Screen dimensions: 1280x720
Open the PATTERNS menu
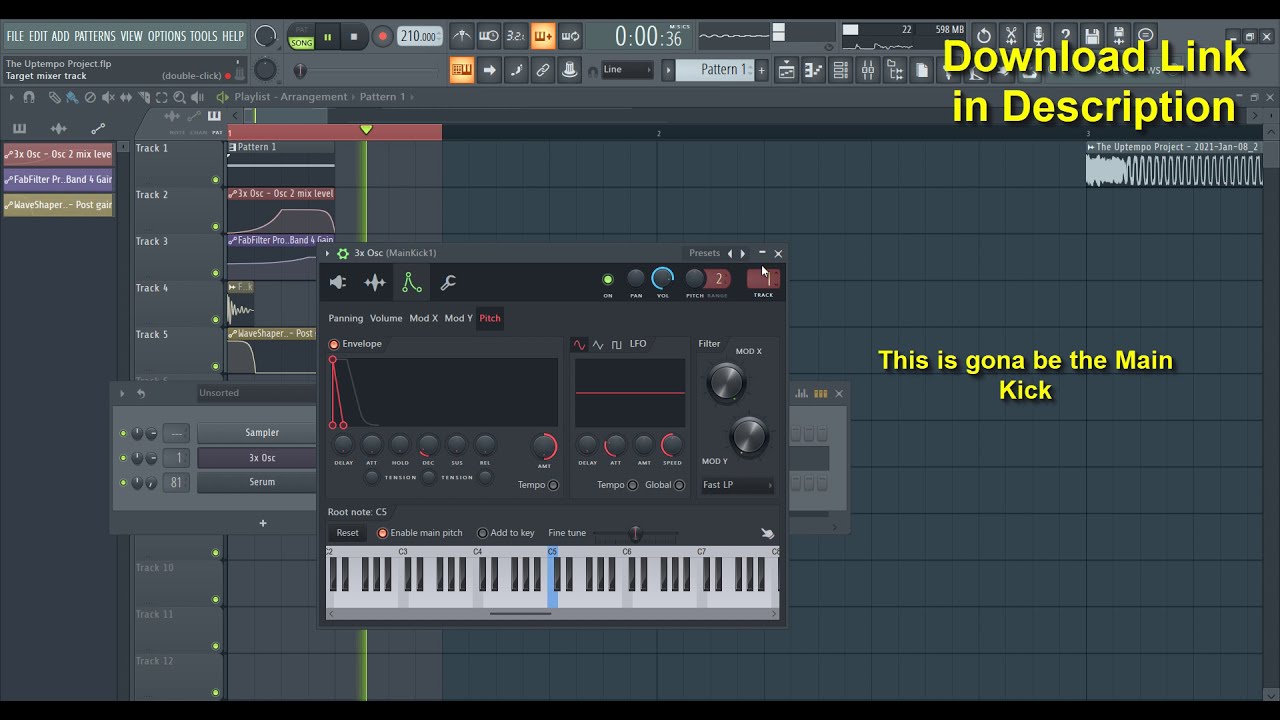[x=95, y=36]
